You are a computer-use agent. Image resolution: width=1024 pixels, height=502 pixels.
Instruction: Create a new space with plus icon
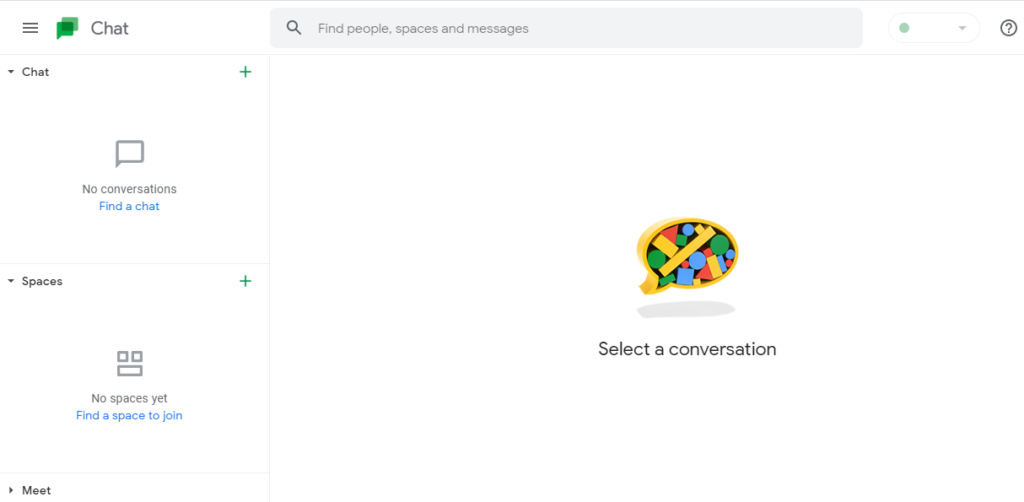coord(246,281)
